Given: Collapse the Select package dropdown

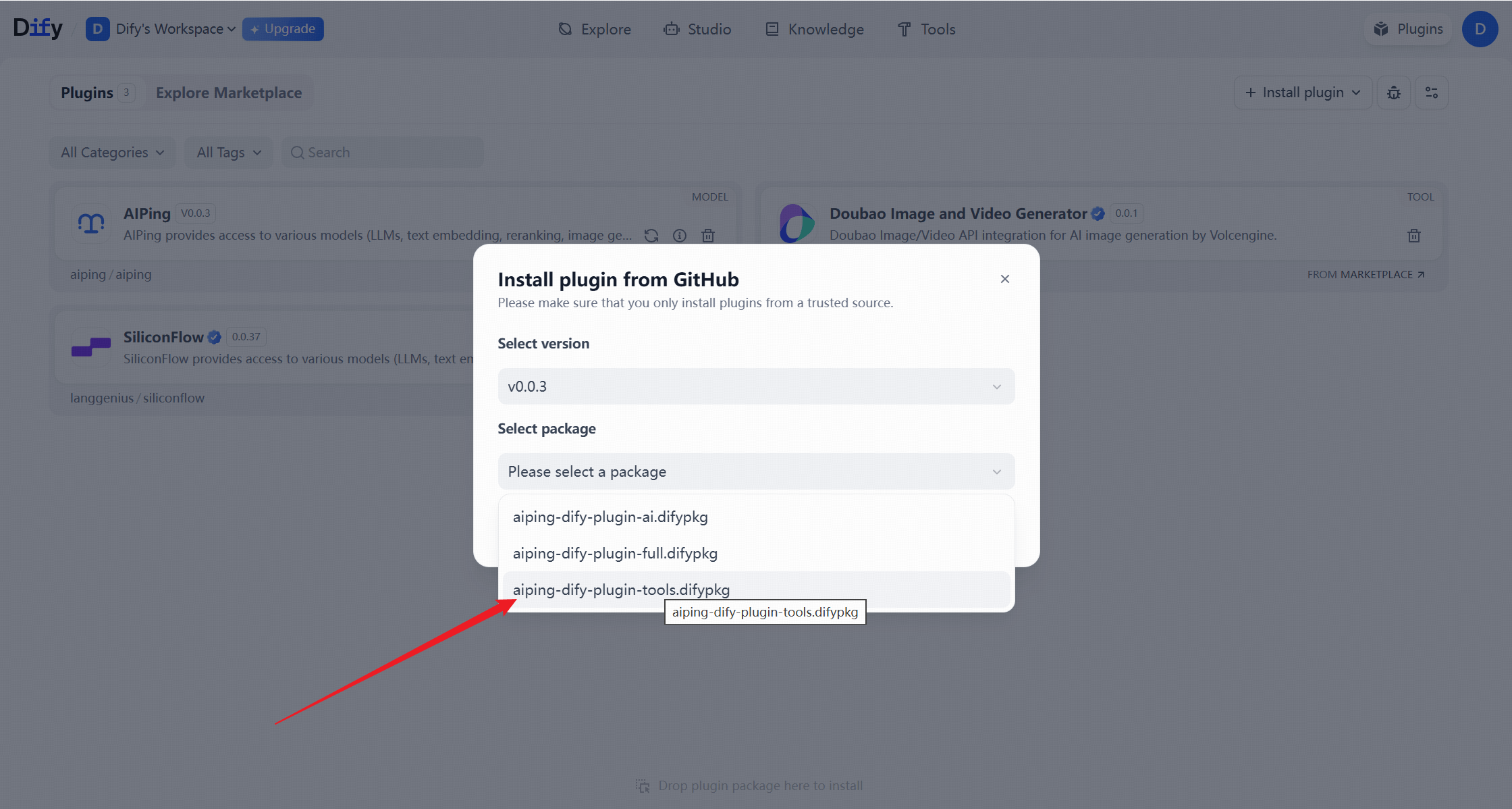Looking at the screenshot, I should 755,471.
